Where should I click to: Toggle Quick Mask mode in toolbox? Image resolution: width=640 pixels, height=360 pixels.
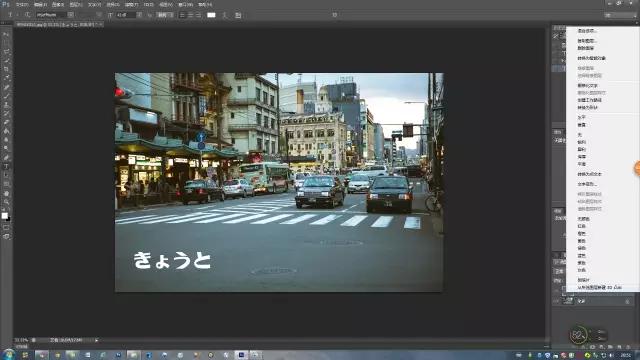click(x=6, y=227)
